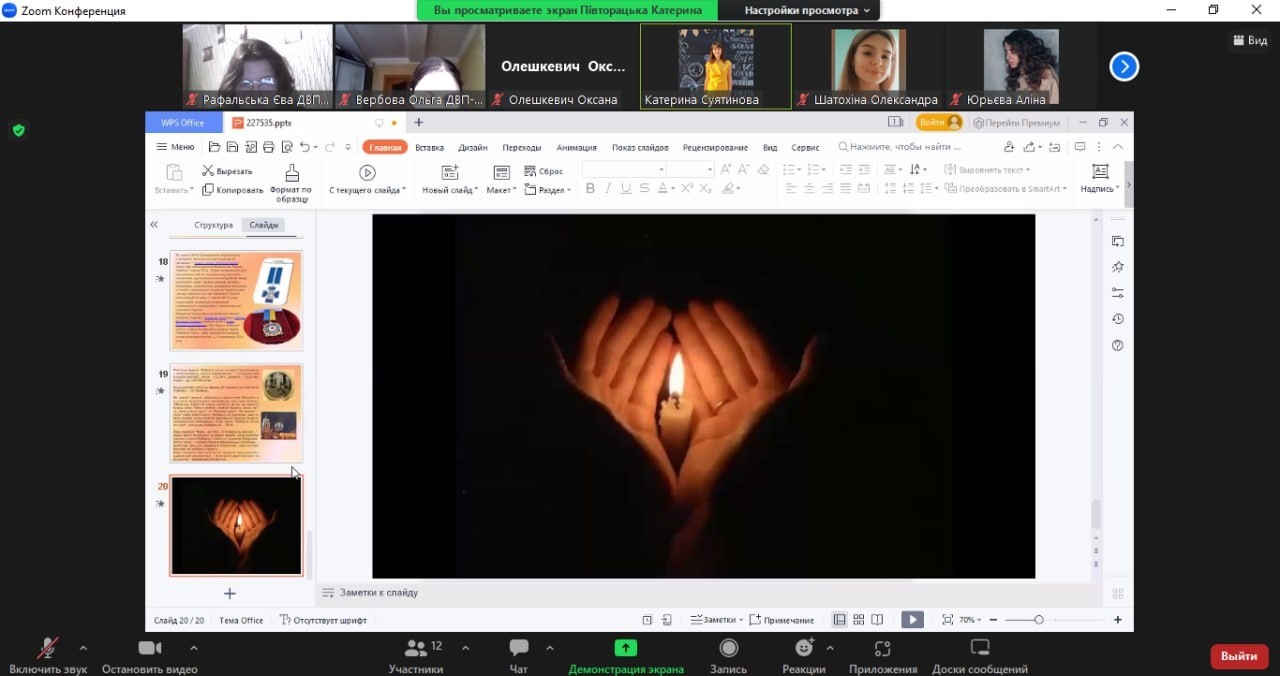This screenshot has height=676, width=1280.
Task: Start slideshow with play button in status bar
Action: point(912,620)
